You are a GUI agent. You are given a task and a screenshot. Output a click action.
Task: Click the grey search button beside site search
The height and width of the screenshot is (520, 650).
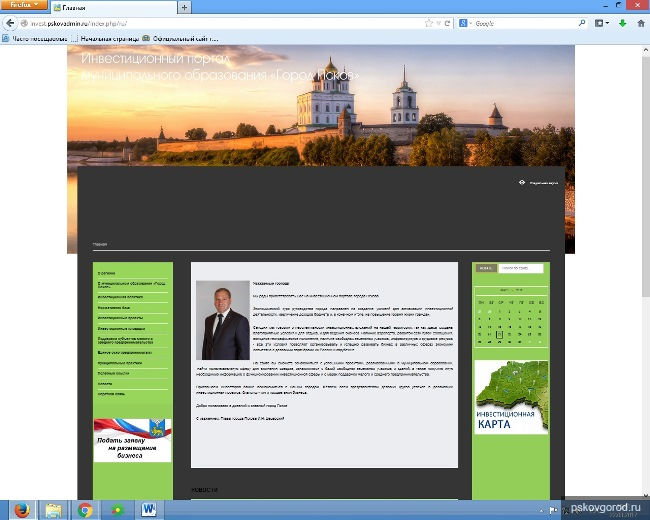coord(486,268)
